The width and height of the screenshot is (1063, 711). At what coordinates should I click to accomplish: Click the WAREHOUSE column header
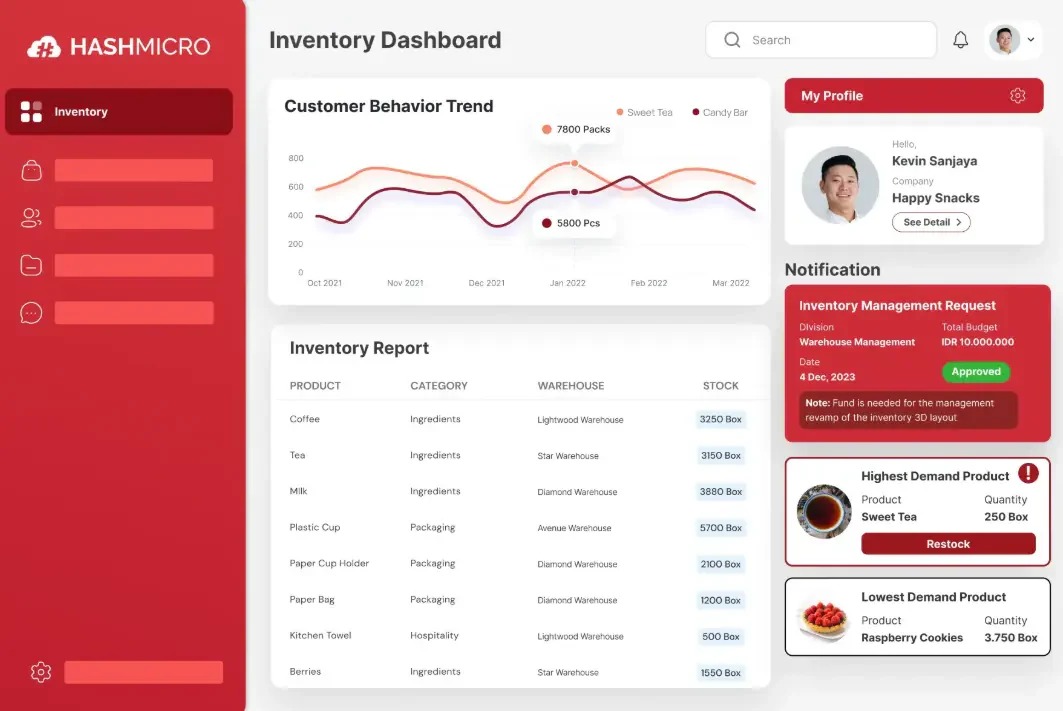click(571, 386)
